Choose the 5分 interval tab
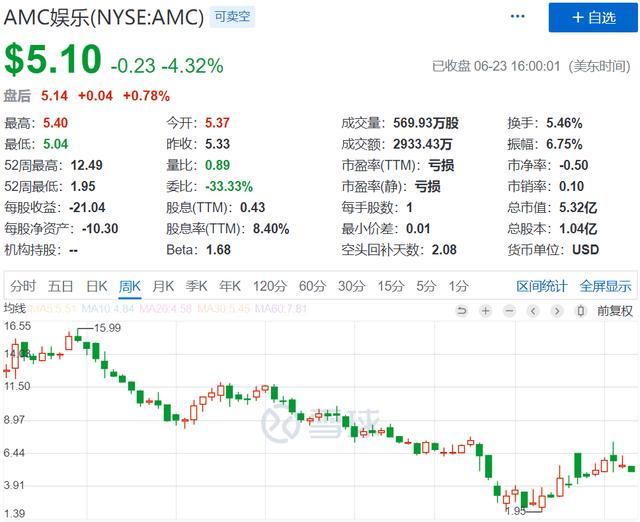This screenshot has width=640, height=522. (x=426, y=286)
